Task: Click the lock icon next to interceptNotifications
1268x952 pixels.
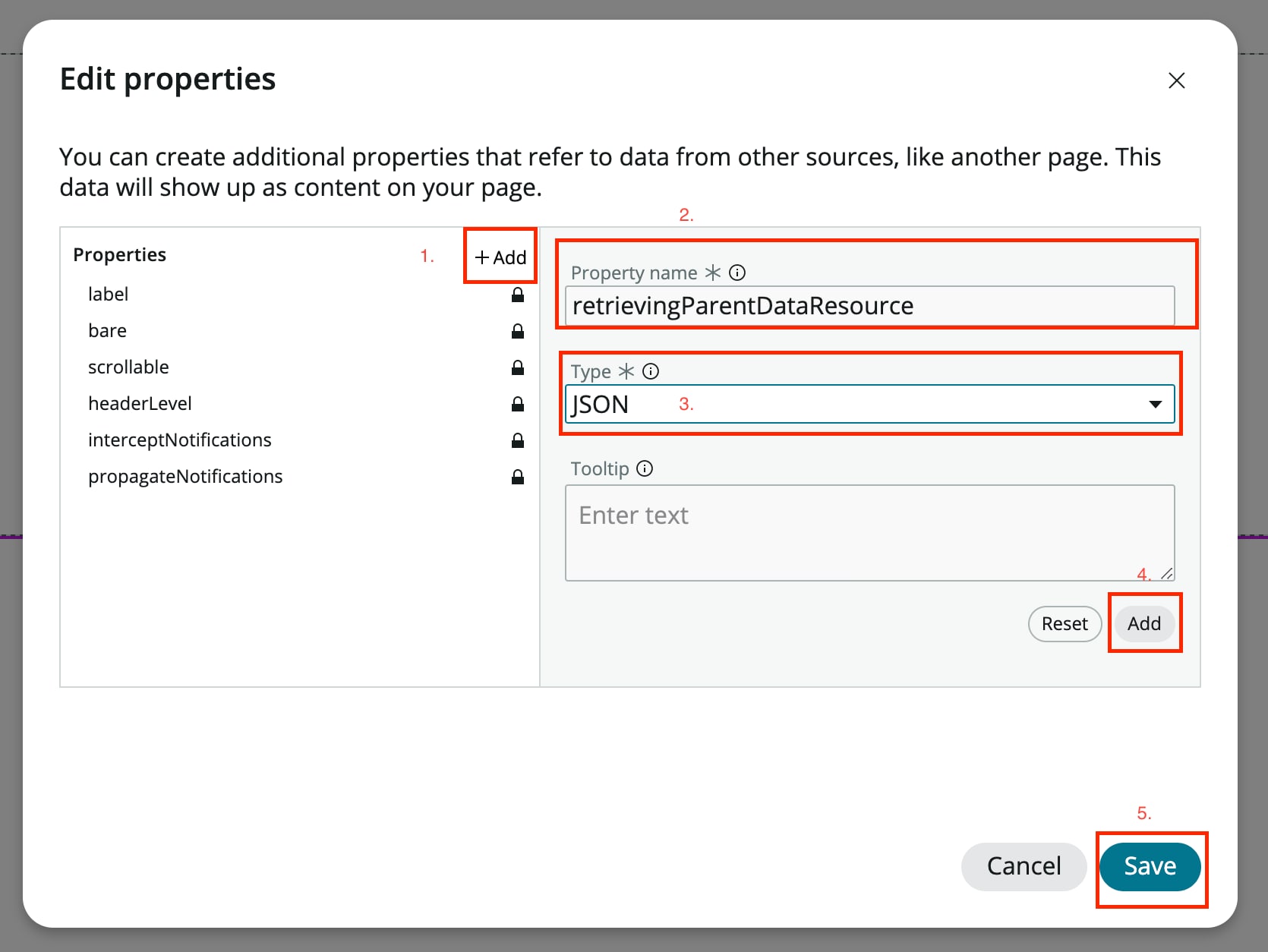Action: [x=517, y=440]
